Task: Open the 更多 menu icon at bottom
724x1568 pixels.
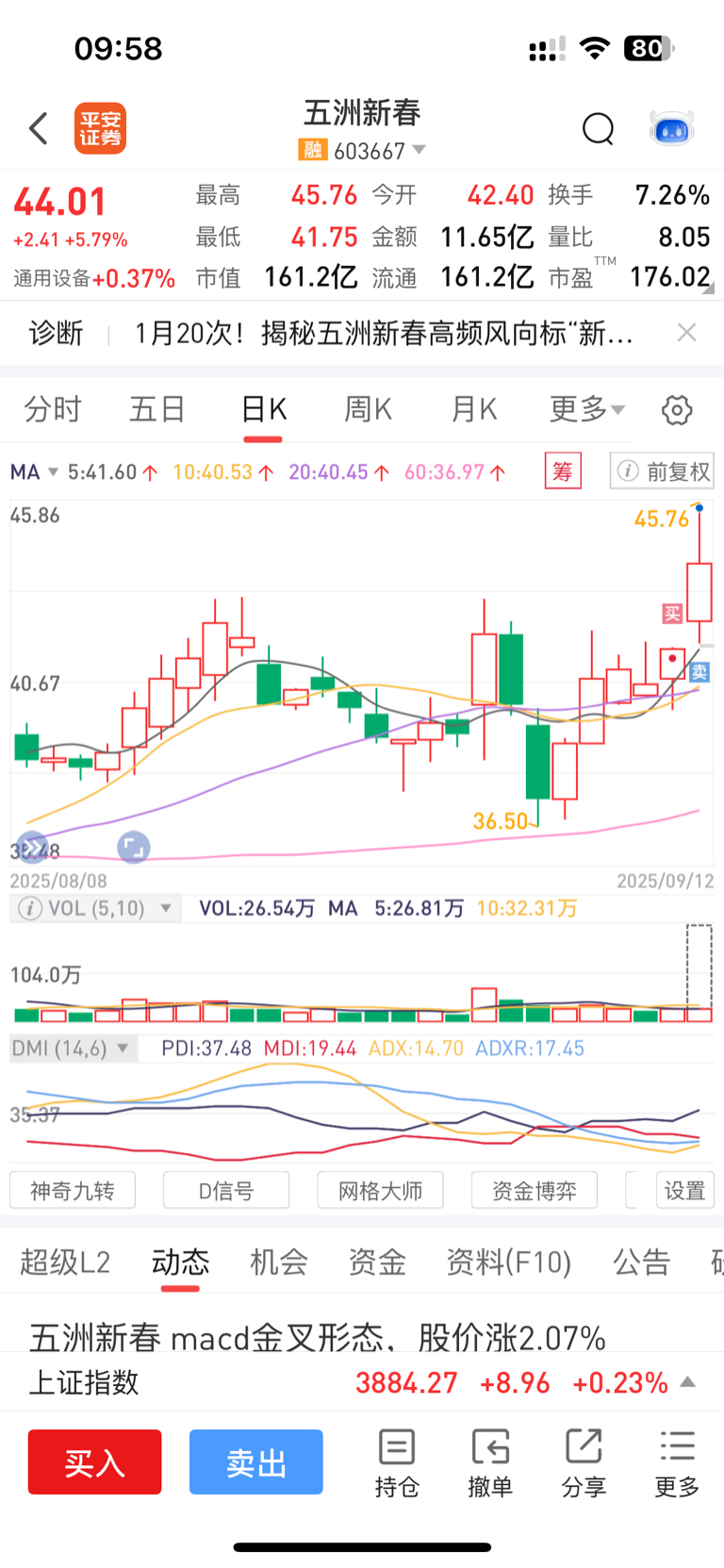Action: (677, 1463)
